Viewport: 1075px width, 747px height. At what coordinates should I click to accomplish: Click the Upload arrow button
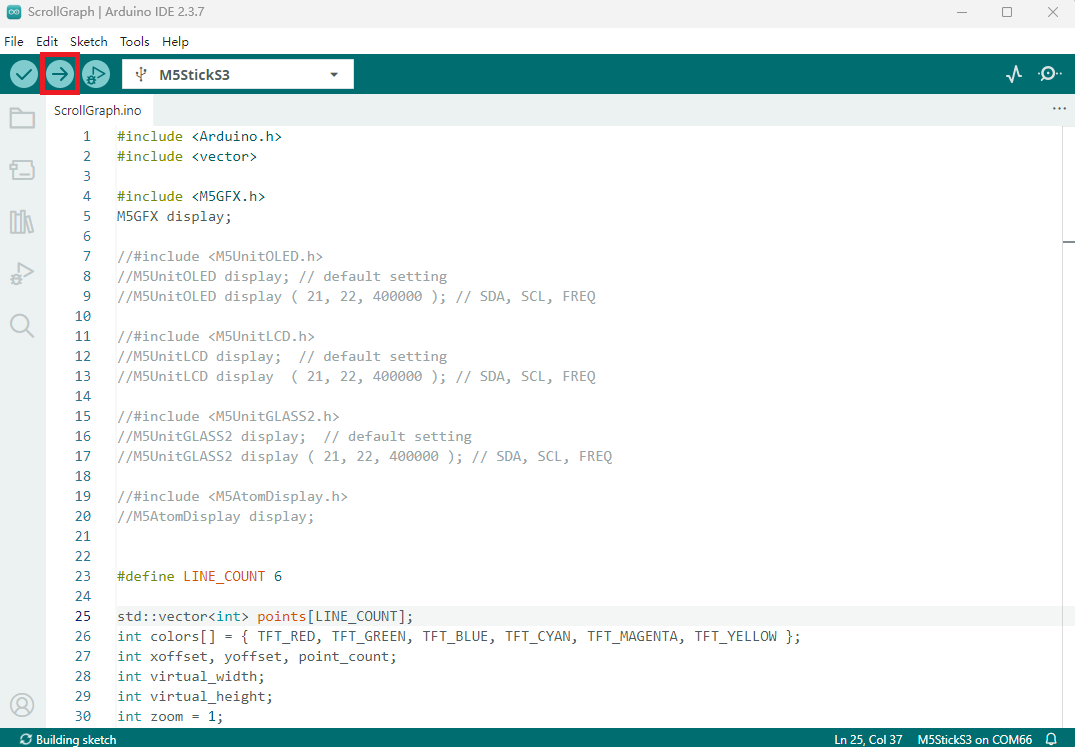[60, 74]
